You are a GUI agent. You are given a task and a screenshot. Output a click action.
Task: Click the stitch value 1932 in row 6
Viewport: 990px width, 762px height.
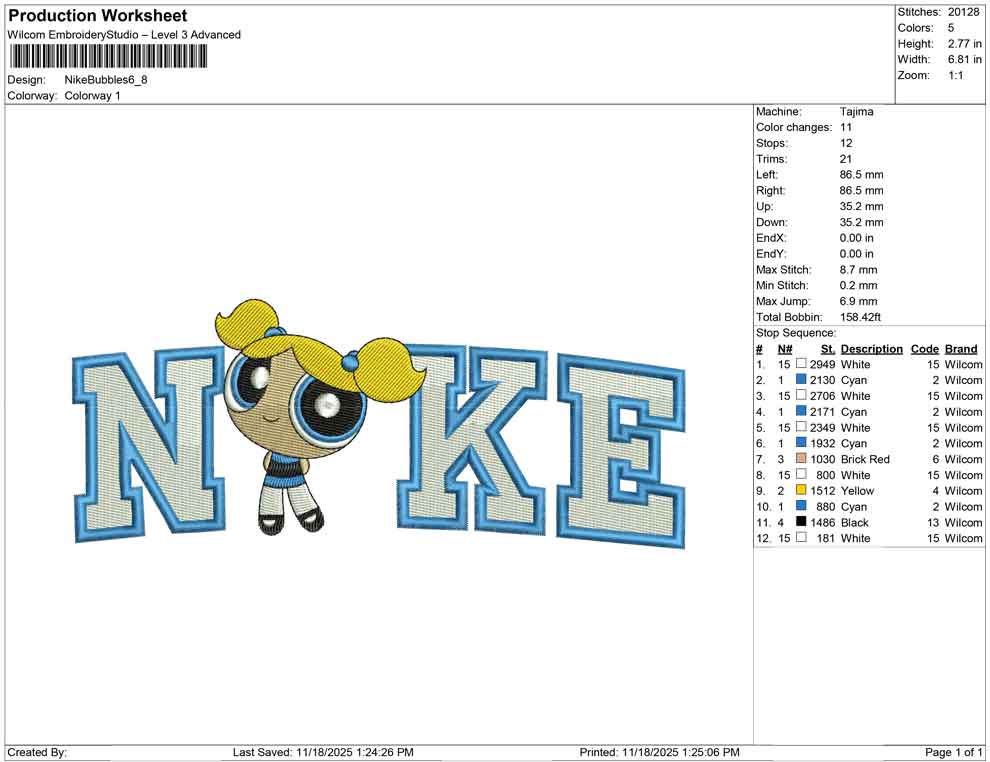(823, 443)
